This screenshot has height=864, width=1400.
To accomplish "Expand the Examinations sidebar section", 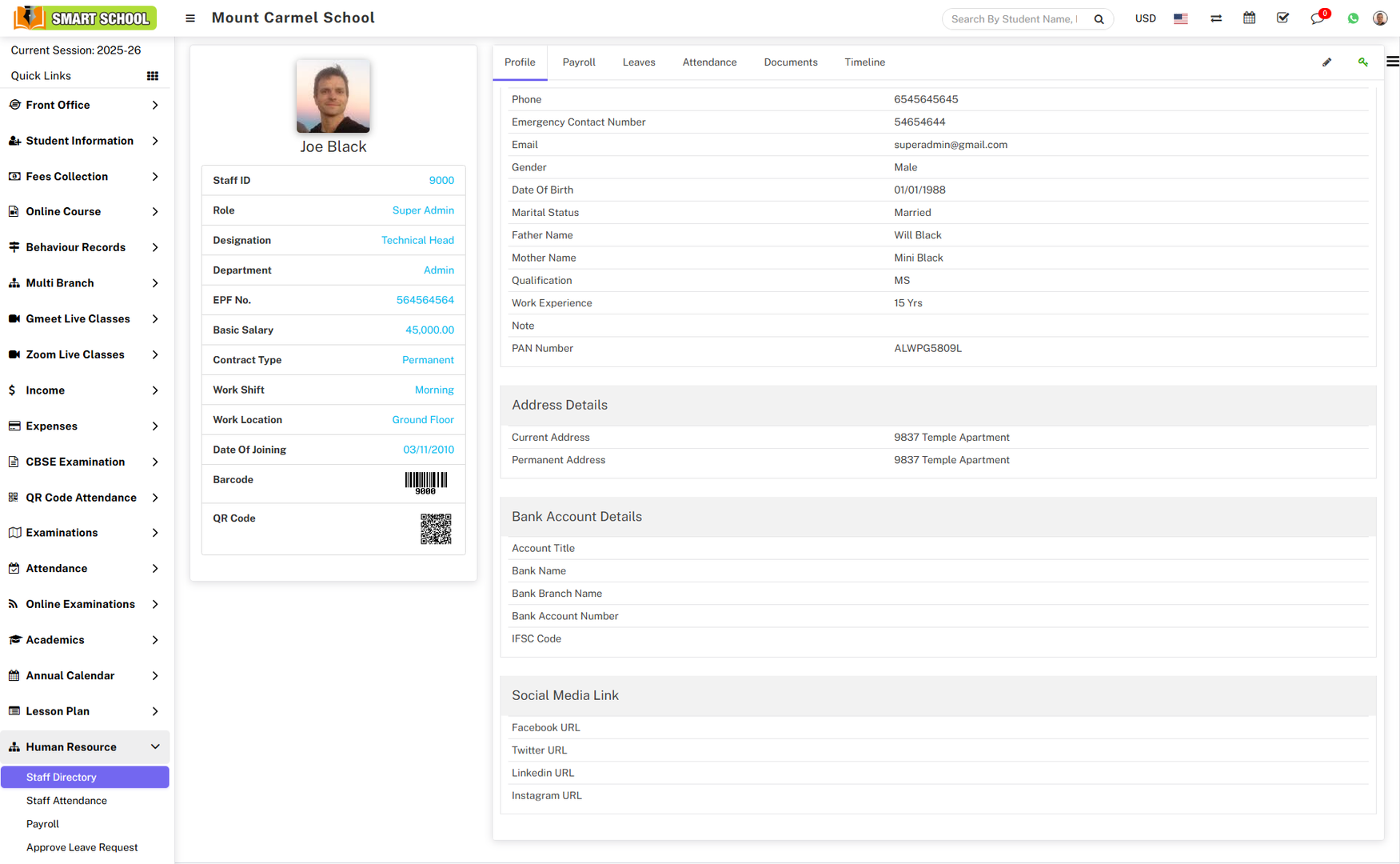I will point(85,533).
